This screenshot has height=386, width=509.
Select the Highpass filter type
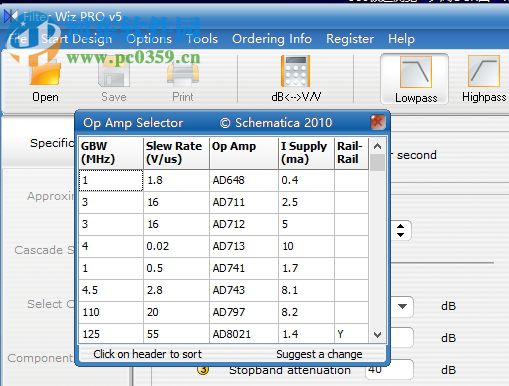coord(484,79)
